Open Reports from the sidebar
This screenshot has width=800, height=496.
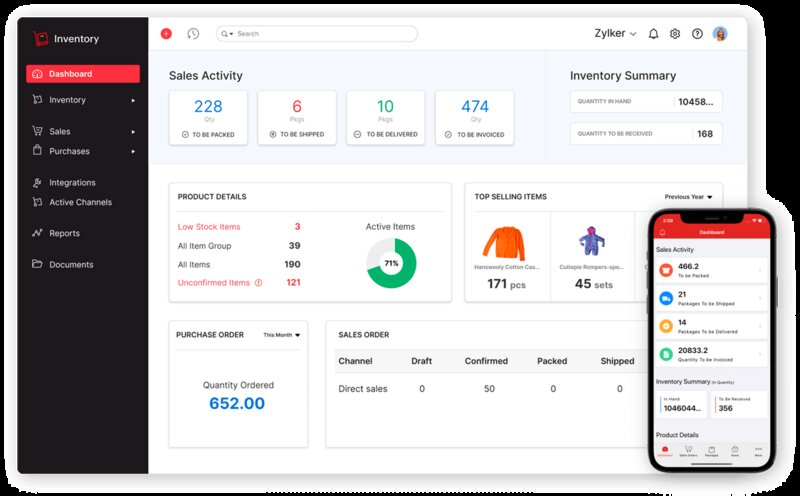64,234
